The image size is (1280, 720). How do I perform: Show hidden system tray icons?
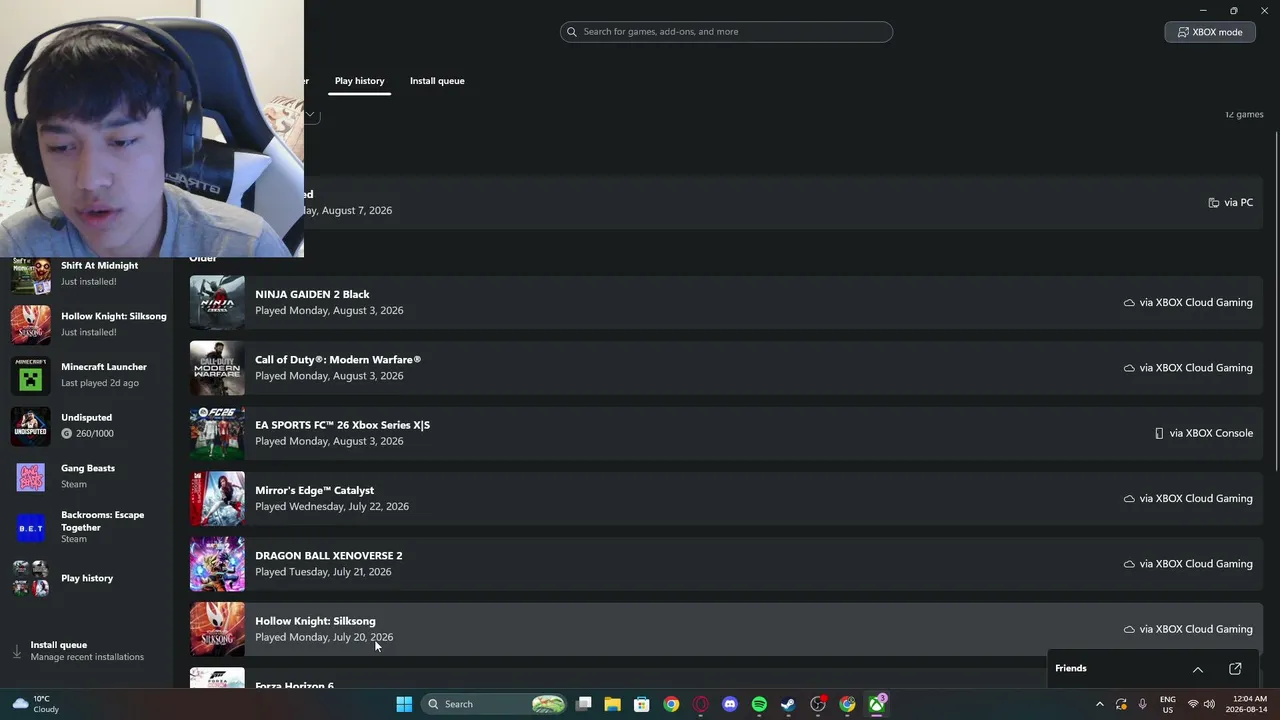pos(1100,704)
